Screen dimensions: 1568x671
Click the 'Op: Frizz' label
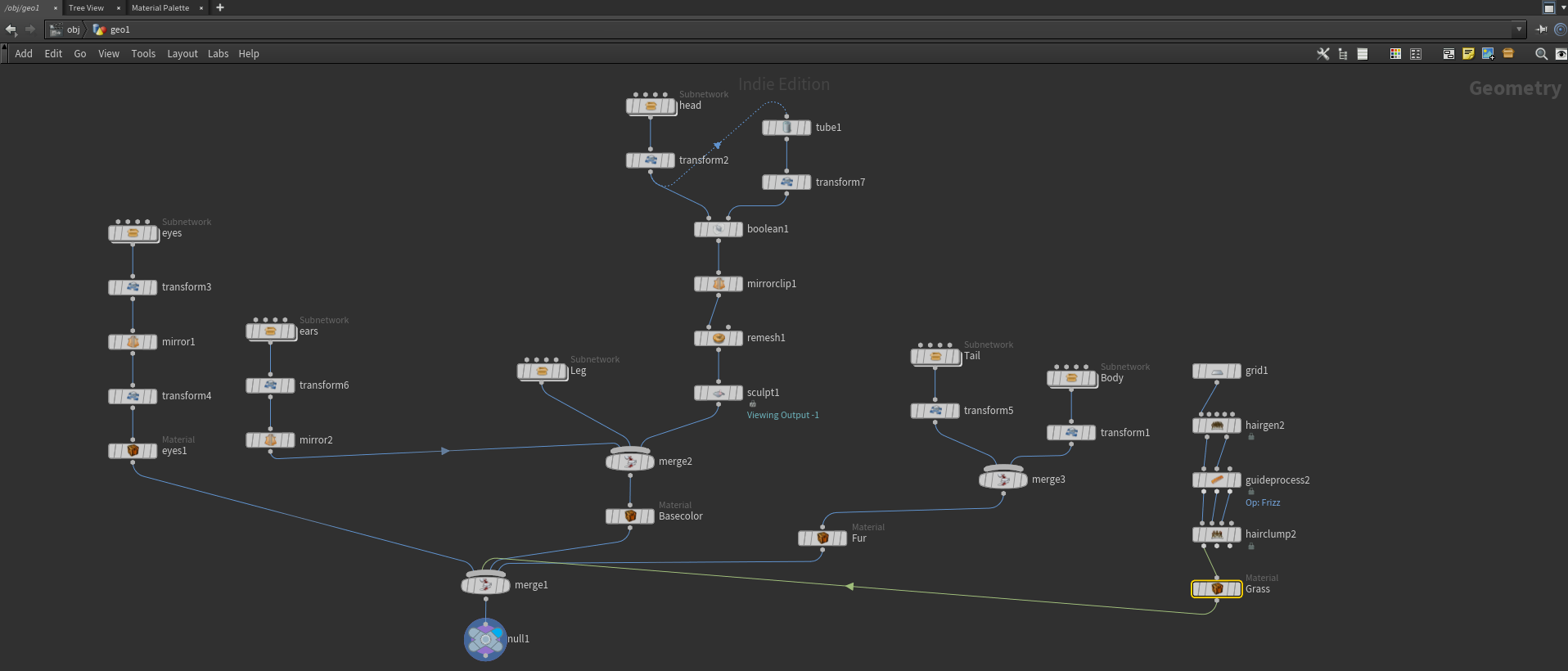pyautogui.click(x=1263, y=503)
